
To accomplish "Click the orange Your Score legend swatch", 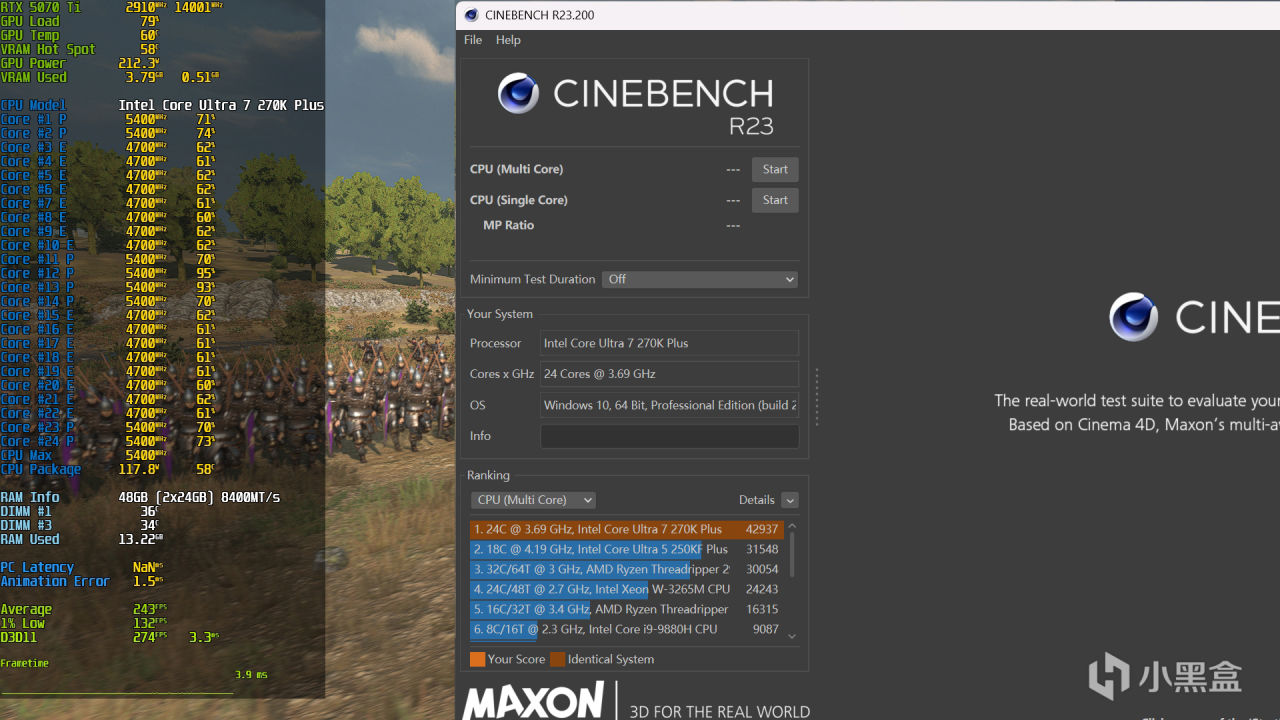I will [477, 659].
